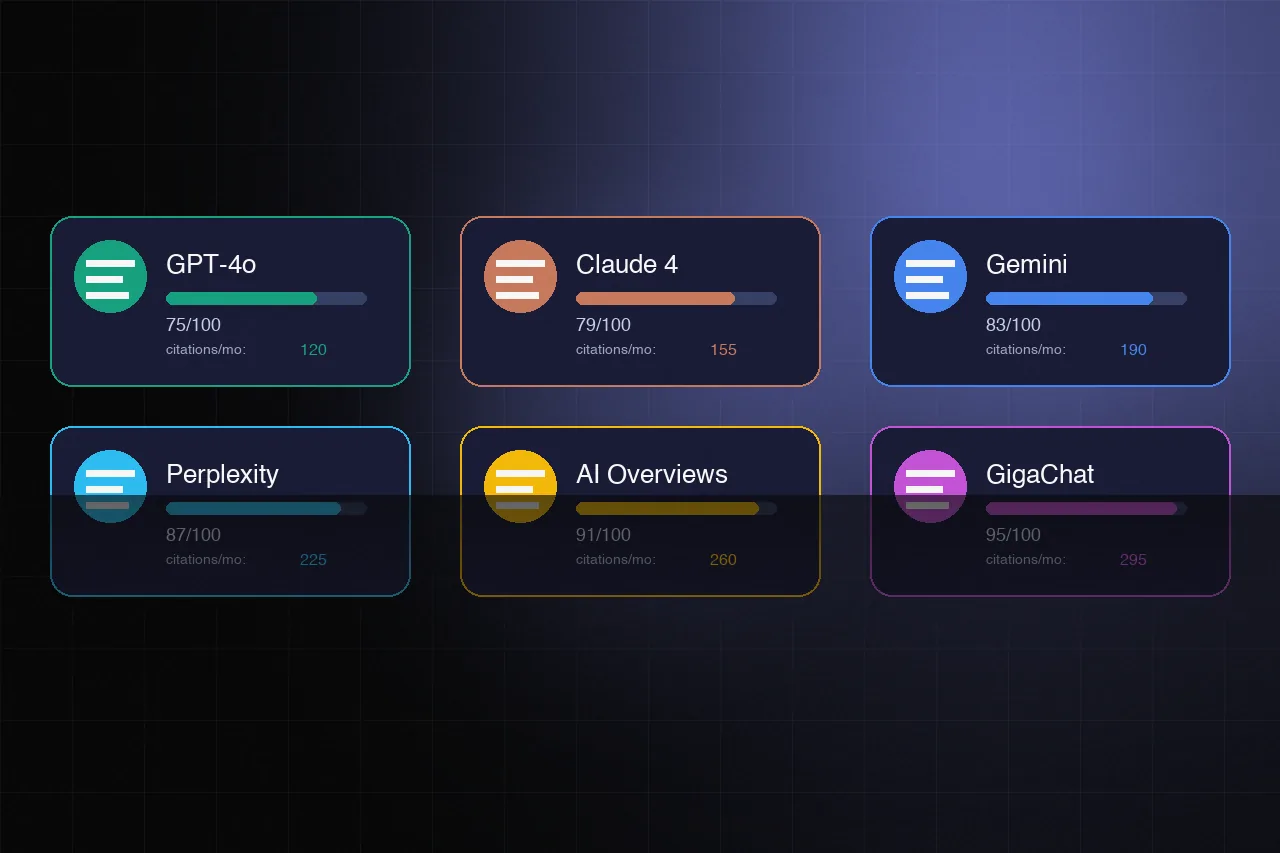Viewport: 1280px width, 853px height.
Task: Click the 260 citations value
Action: click(723, 560)
